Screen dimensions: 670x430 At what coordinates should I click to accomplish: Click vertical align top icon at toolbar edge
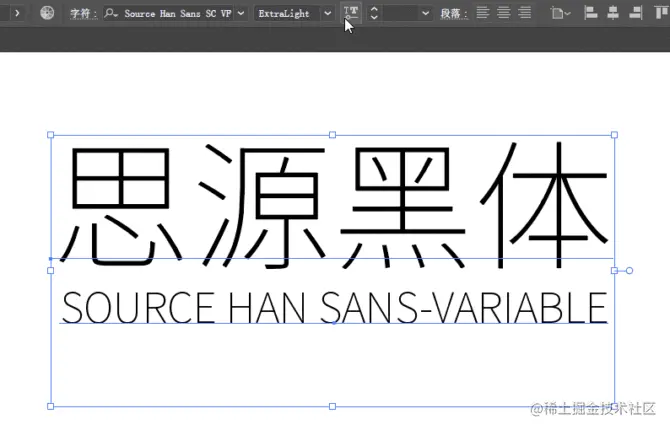click(x=662, y=13)
